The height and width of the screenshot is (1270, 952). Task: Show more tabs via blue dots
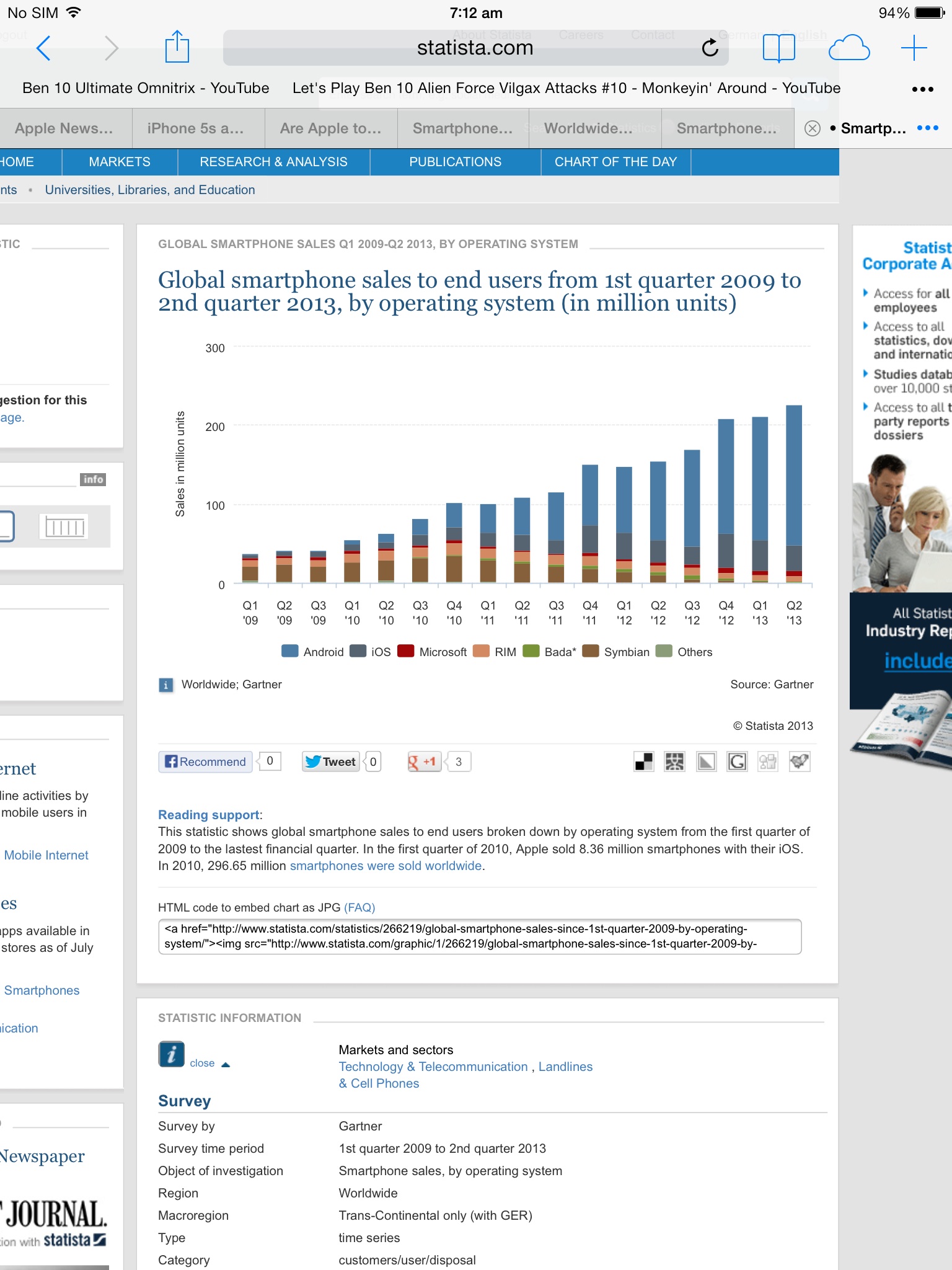click(928, 128)
